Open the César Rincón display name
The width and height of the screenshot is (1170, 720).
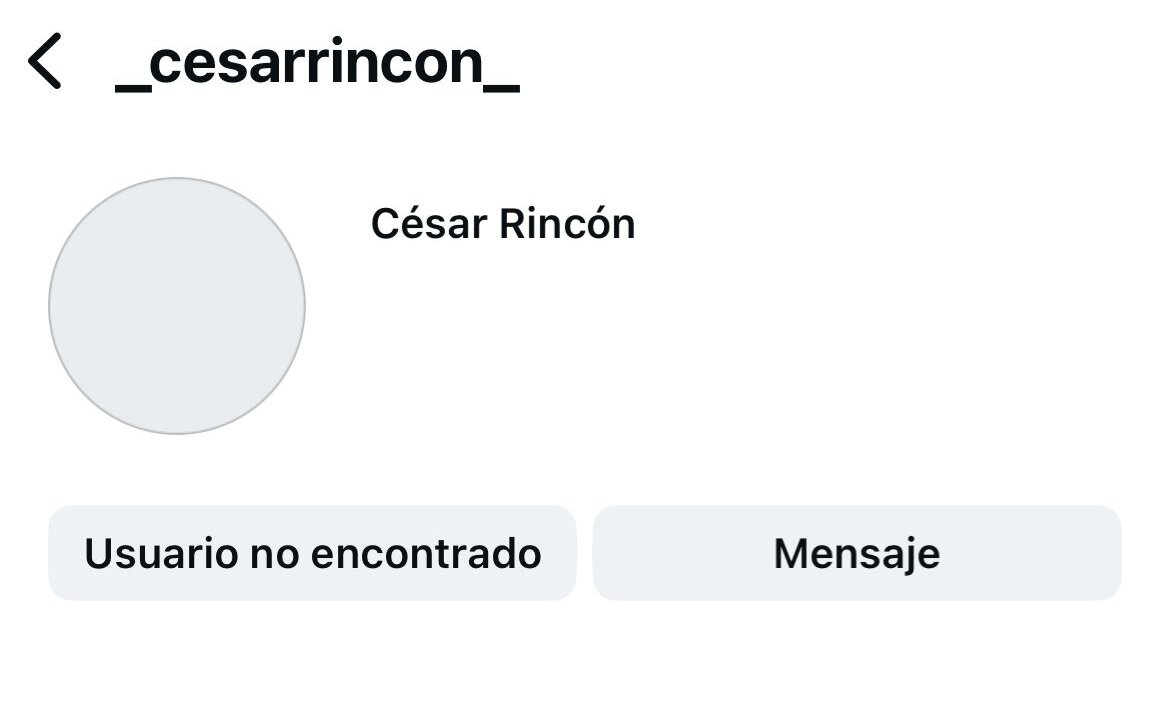point(504,224)
